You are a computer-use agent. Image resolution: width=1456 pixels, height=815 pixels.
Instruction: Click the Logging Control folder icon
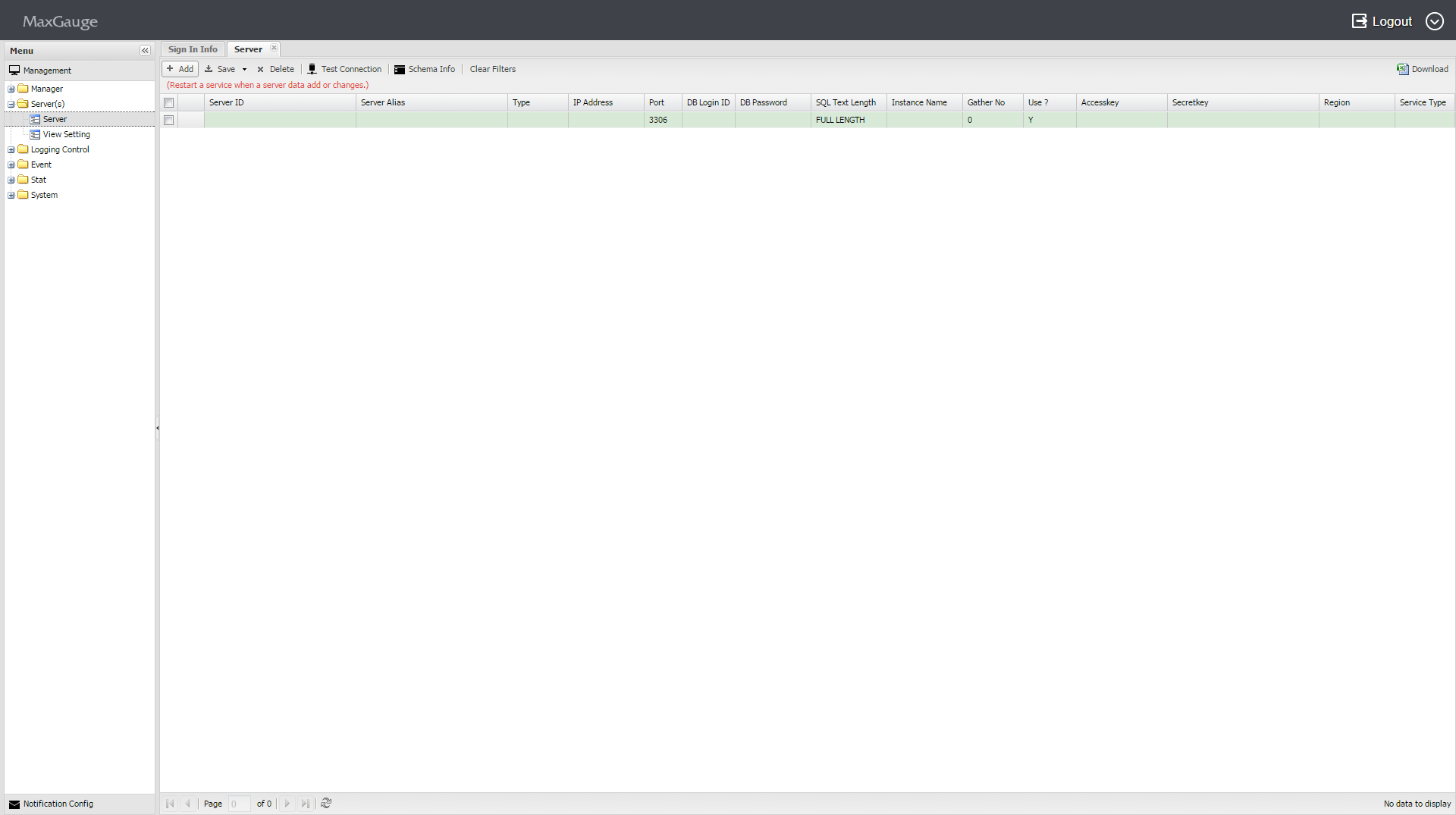tap(23, 149)
